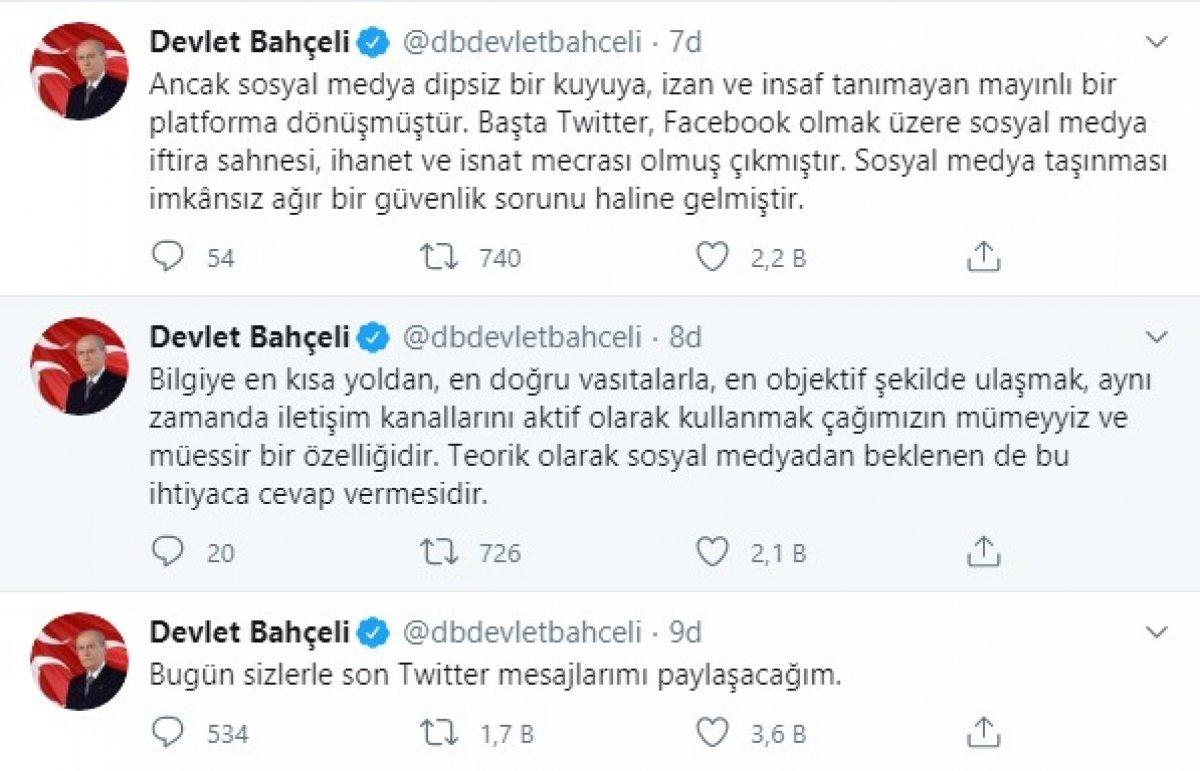Like the first tweet showing 2,2 B likes

point(712,257)
